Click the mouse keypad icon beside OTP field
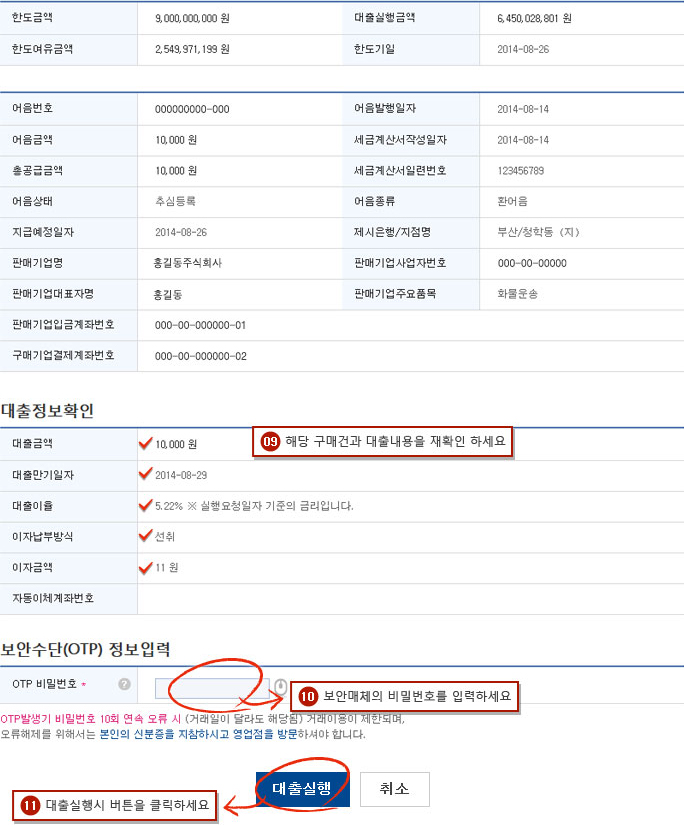 pos(281,687)
